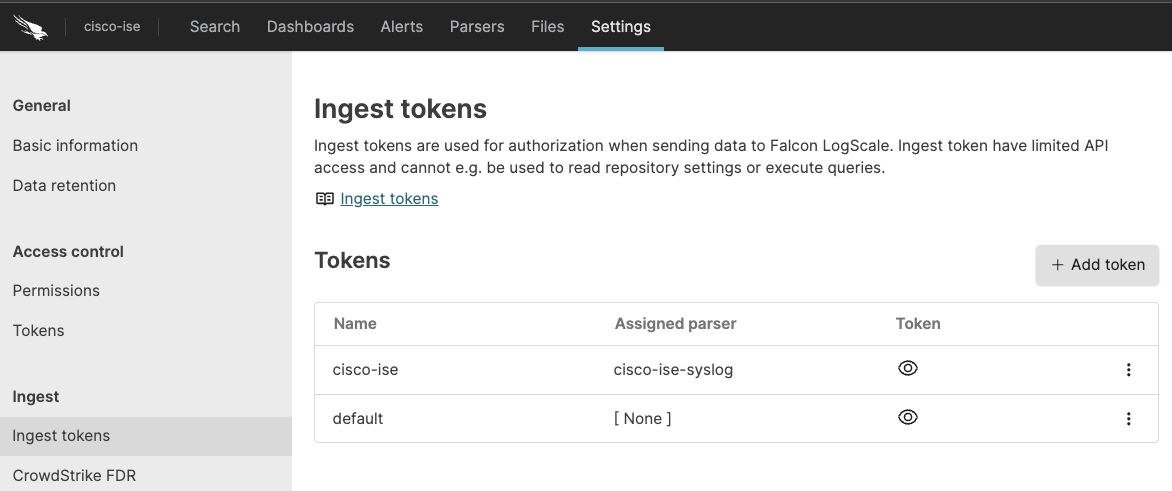This screenshot has height=491, width=1172.
Task: Click the Tokens heading above the table
Action: point(352,260)
